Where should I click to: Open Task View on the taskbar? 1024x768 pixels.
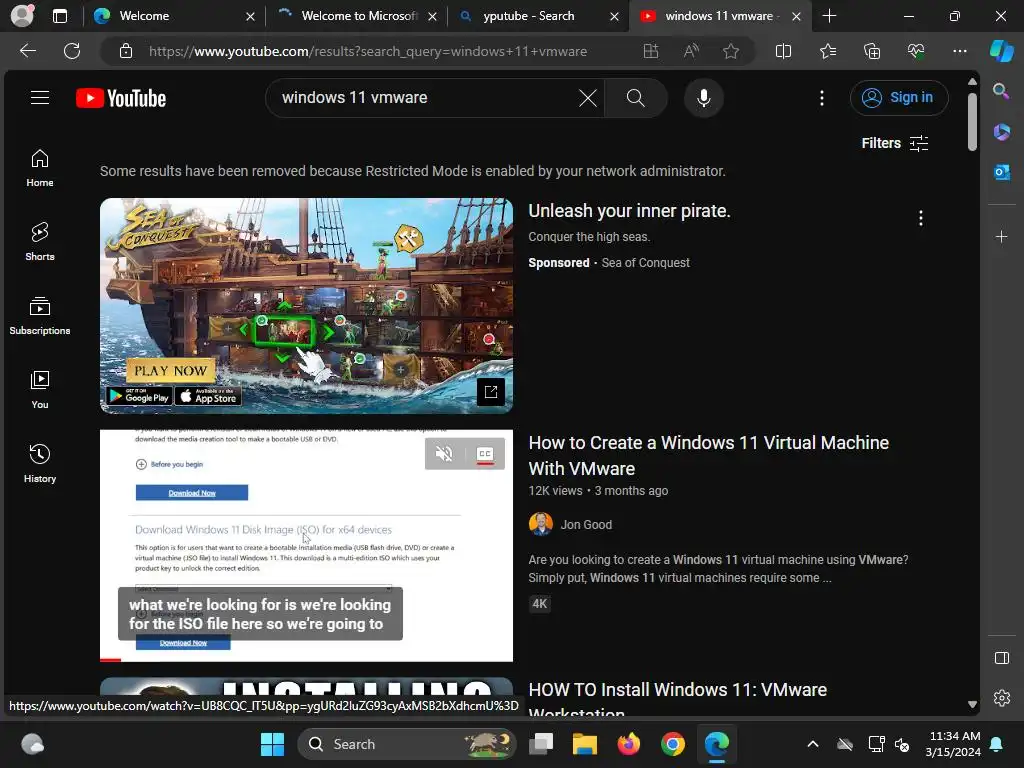click(x=541, y=744)
